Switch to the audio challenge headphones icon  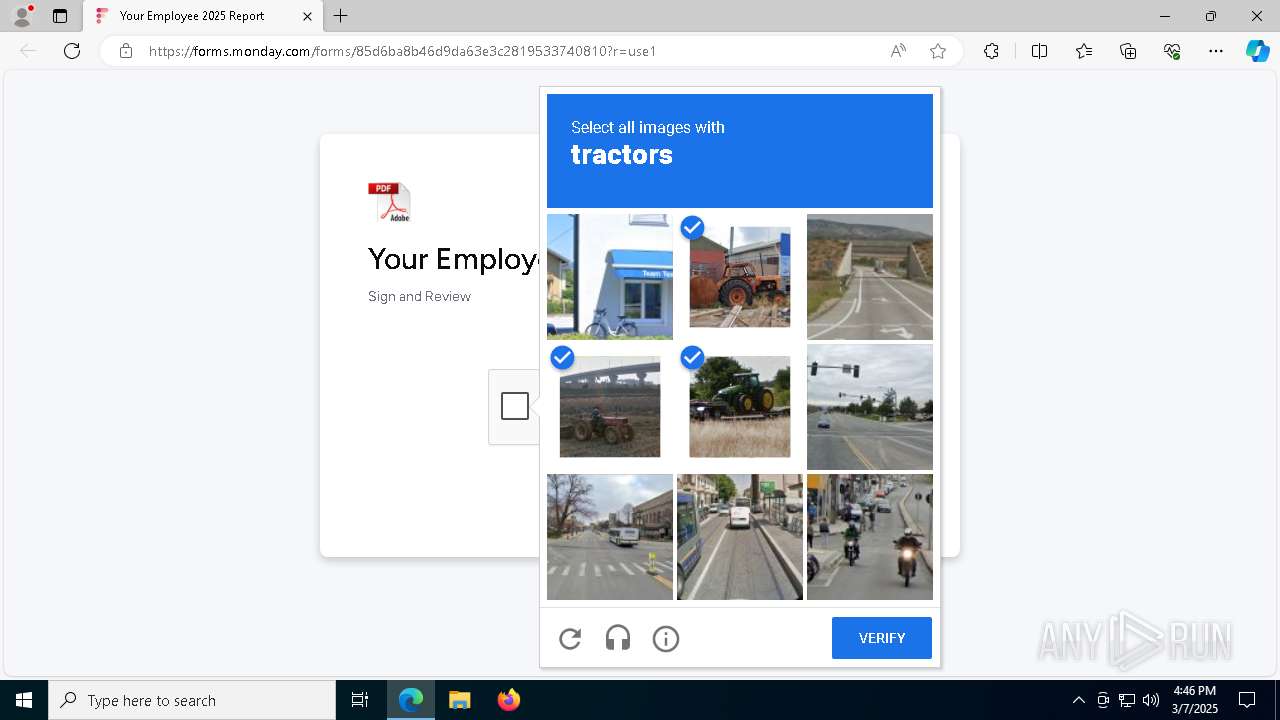point(618,638)
